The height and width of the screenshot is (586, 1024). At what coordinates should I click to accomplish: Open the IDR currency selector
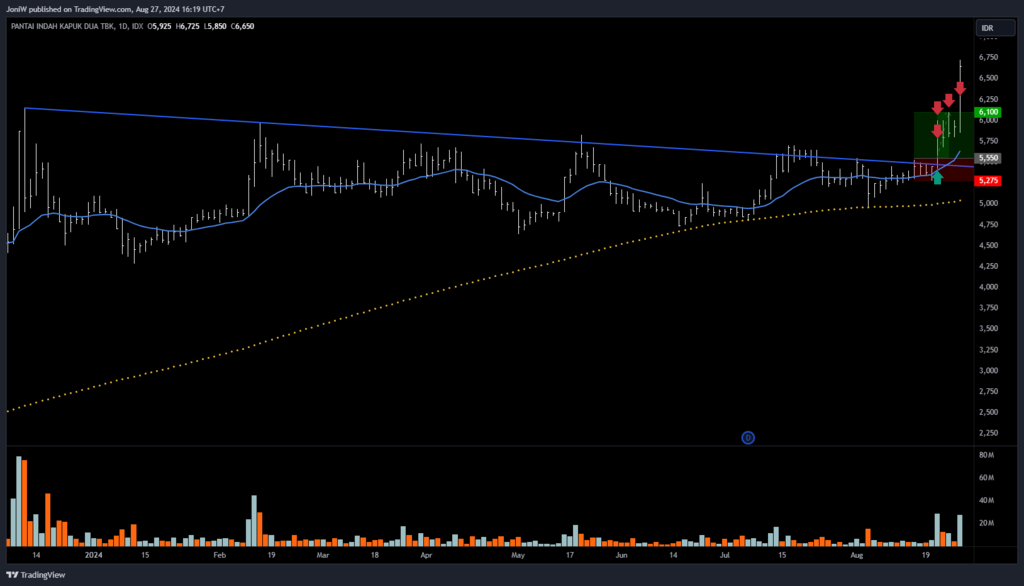pyautogui.click(x=987, y=27)
